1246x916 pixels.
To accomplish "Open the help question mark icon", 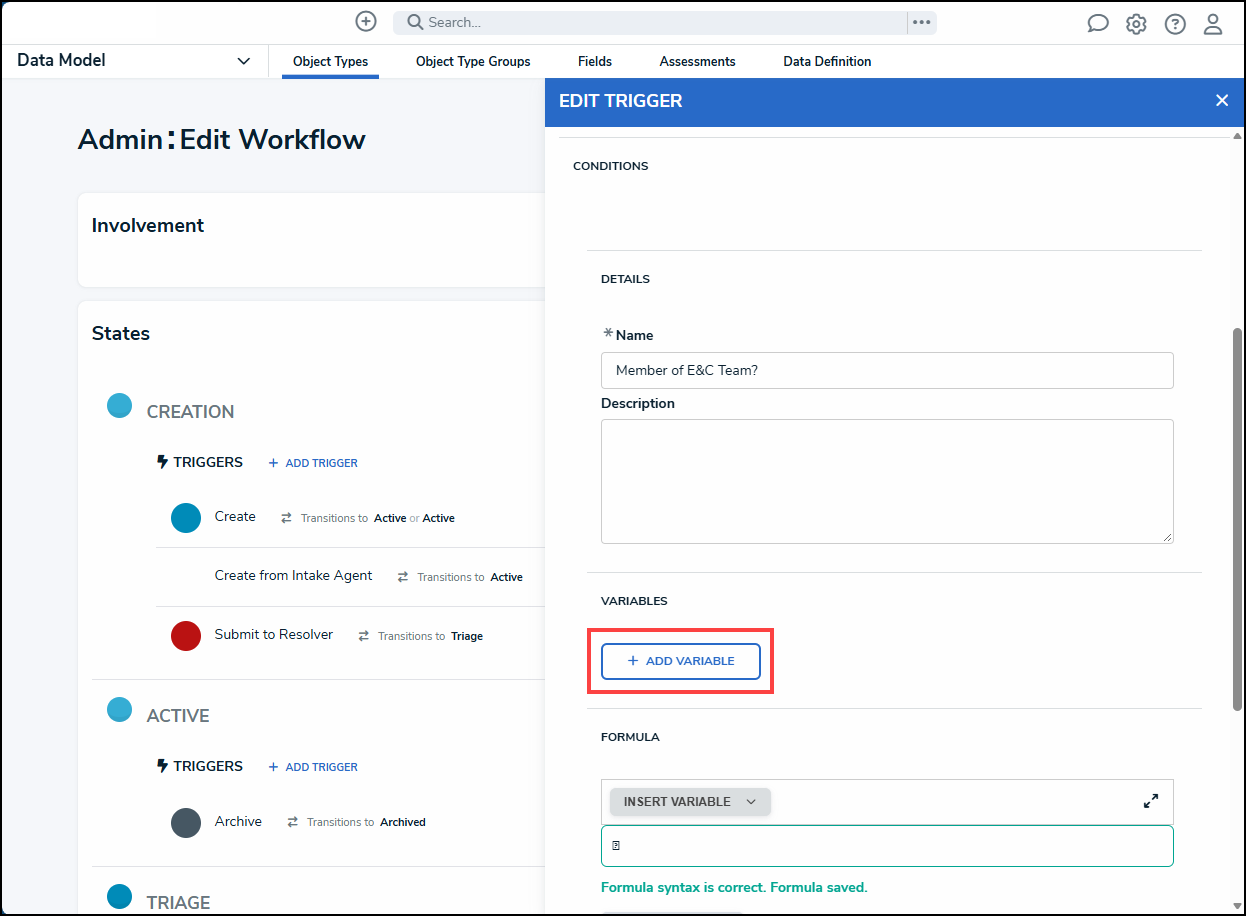I will point(1175,24).
